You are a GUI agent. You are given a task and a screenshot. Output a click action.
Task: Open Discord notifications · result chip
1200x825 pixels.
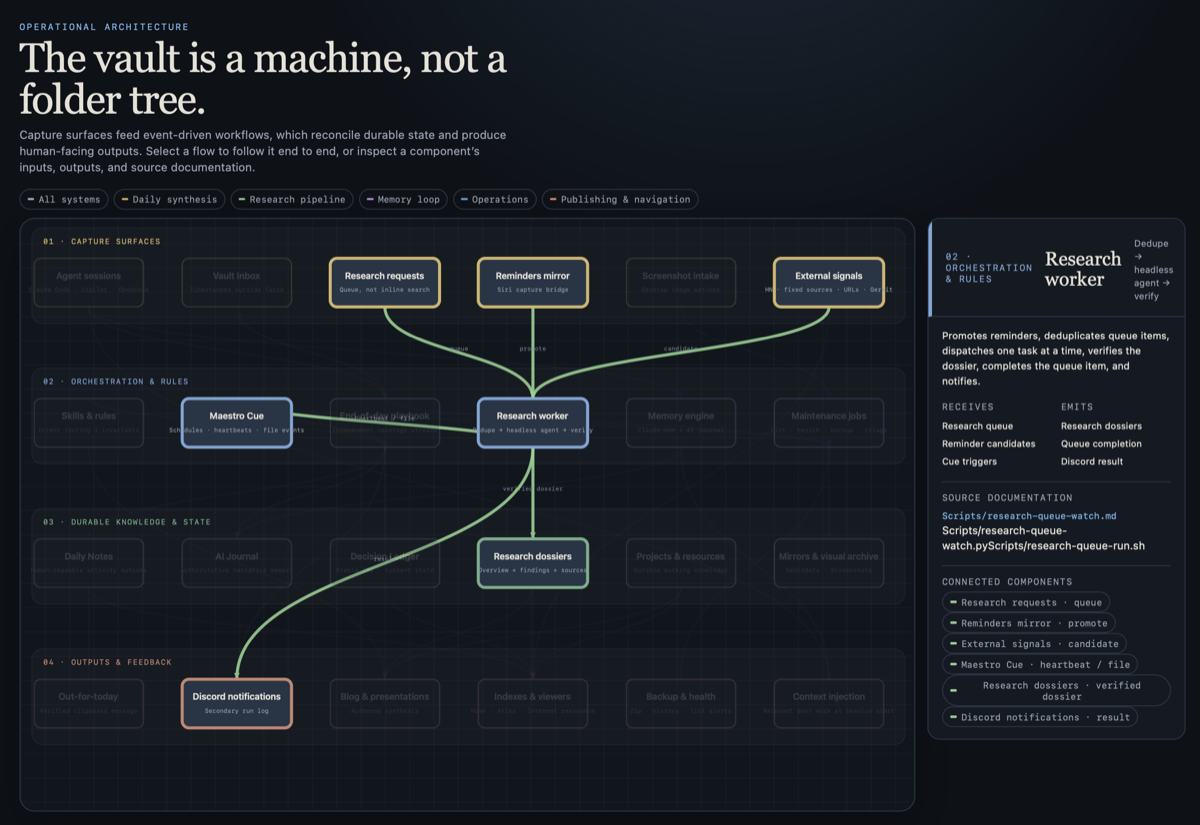1040,717
